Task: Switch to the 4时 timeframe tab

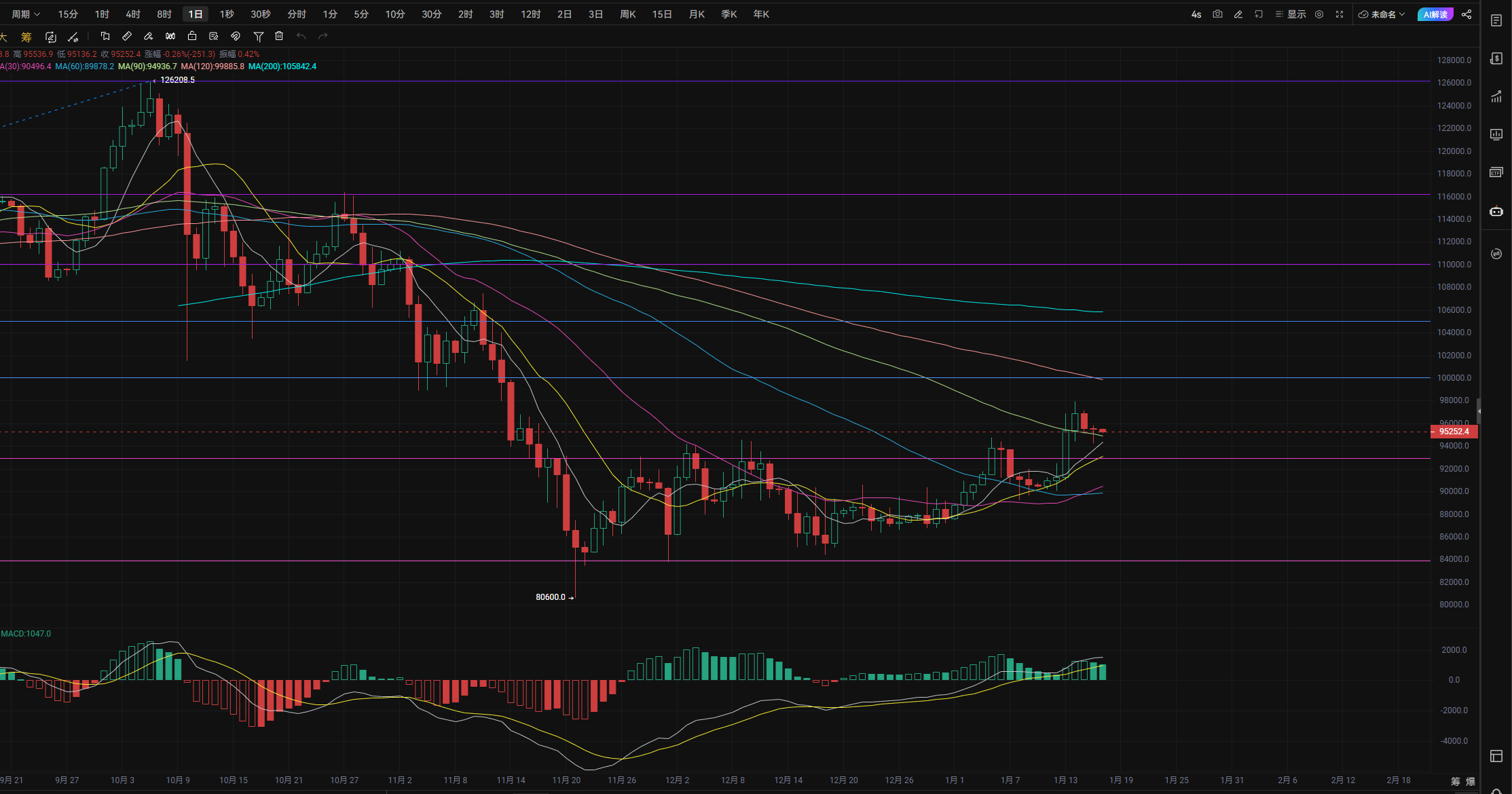Action: coord(133,14)
